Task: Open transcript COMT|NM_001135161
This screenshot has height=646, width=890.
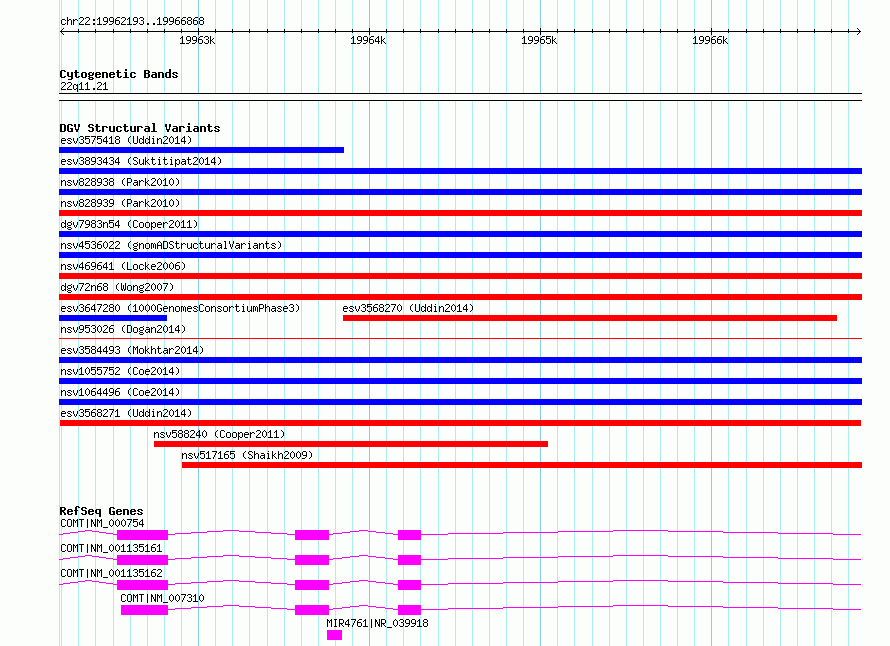Action: (x=111, y=548)
